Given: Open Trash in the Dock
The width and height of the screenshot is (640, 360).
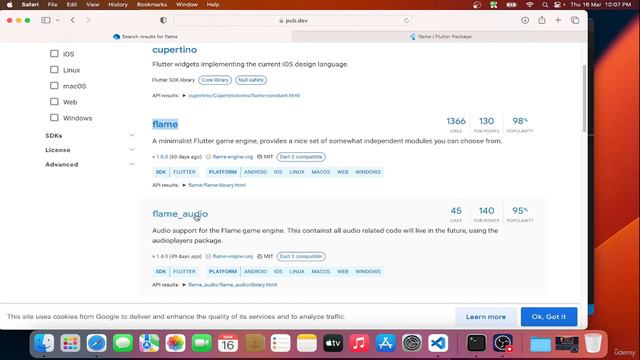Looking at the screenshot, I should [593, 343].
